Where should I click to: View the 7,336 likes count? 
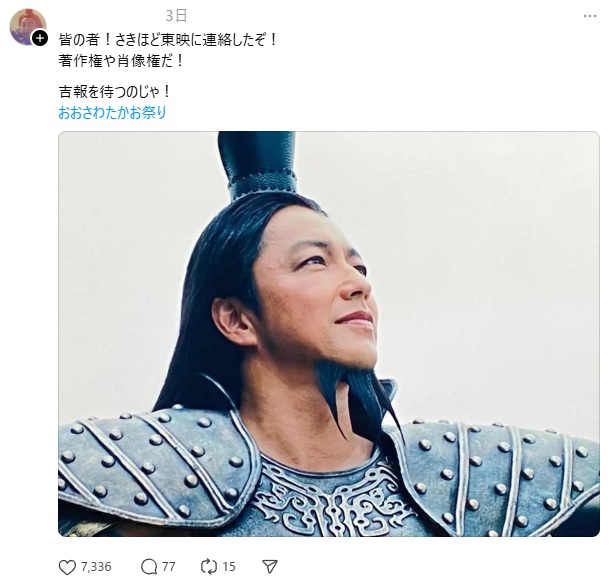coord(96,566)
